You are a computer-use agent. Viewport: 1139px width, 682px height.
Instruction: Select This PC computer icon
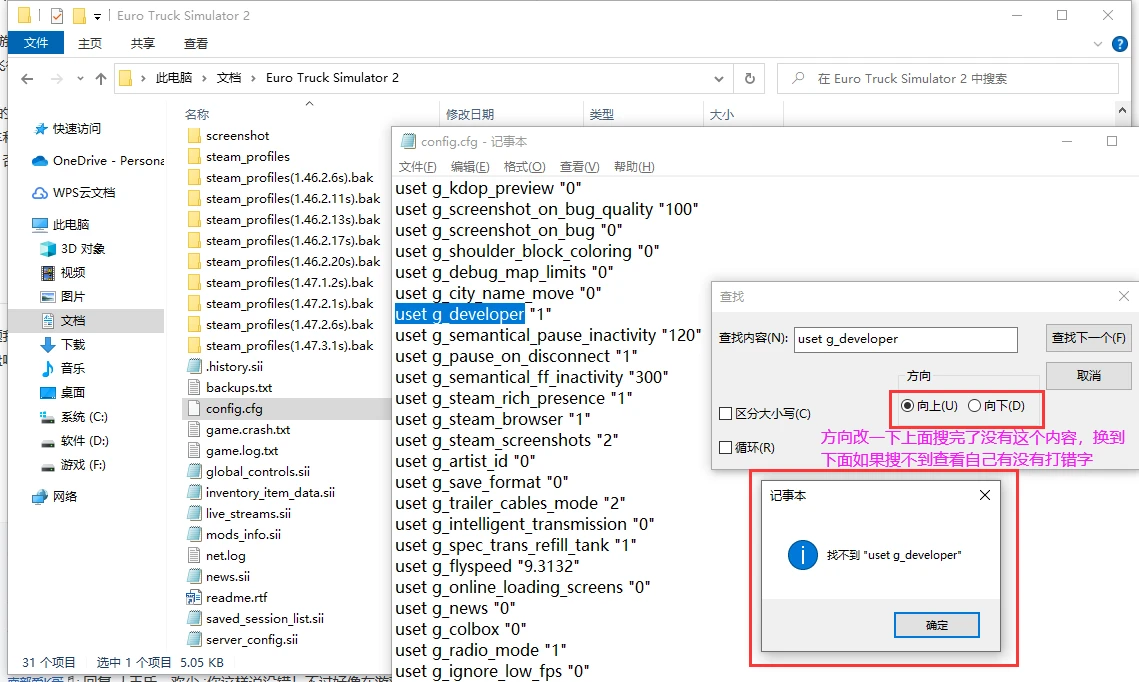(40, 224)
